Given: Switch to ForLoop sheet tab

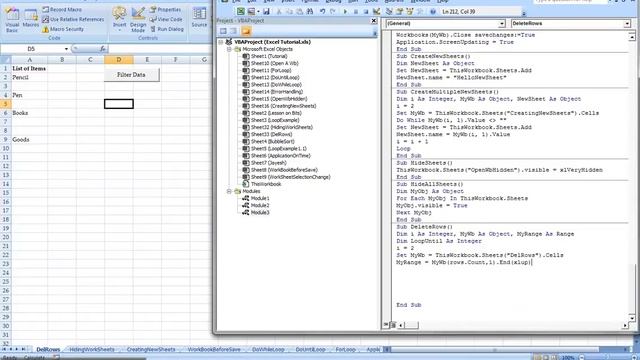Looking at the screenshot, I should [x=345, y=349].
